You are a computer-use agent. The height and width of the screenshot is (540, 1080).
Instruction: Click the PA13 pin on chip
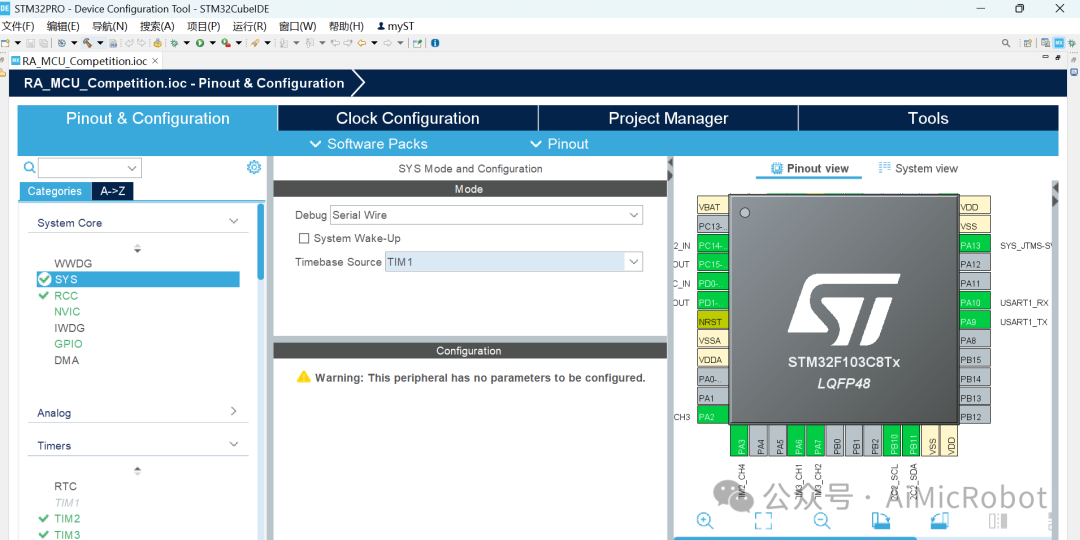[x=975, y=245]
